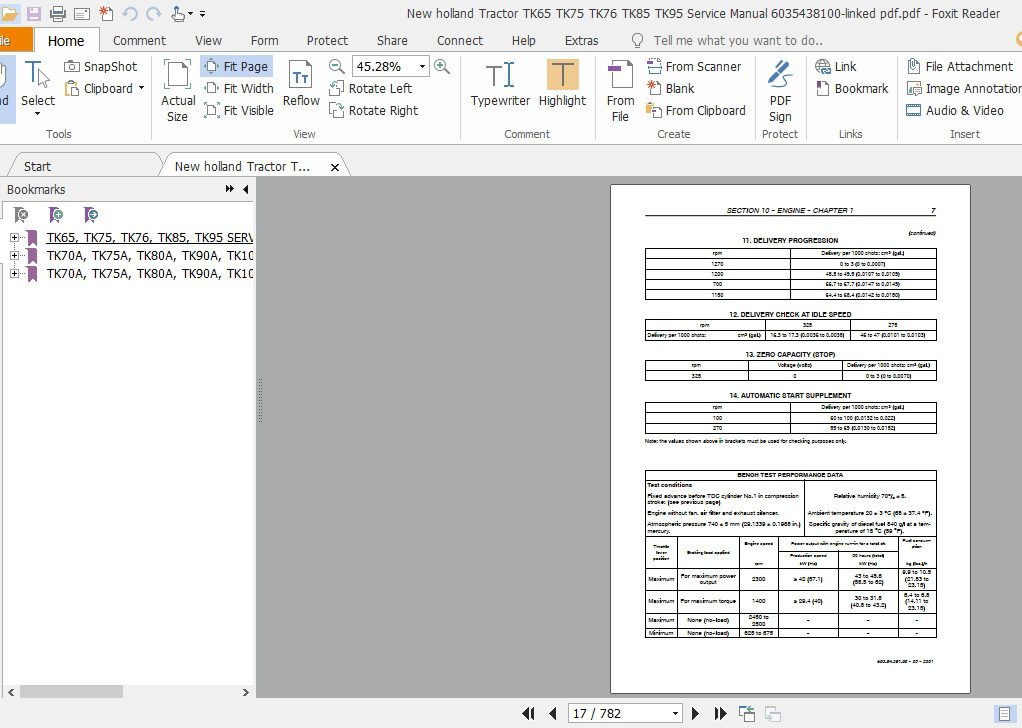Open the Help ribbon tab
The height and width of the screenshot is (728, 1022).
point(523,40)
